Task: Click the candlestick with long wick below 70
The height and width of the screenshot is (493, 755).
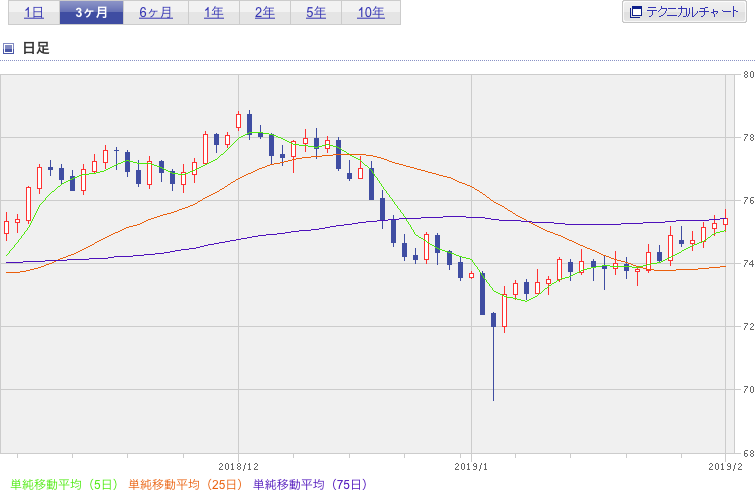Action: (494, 356)
